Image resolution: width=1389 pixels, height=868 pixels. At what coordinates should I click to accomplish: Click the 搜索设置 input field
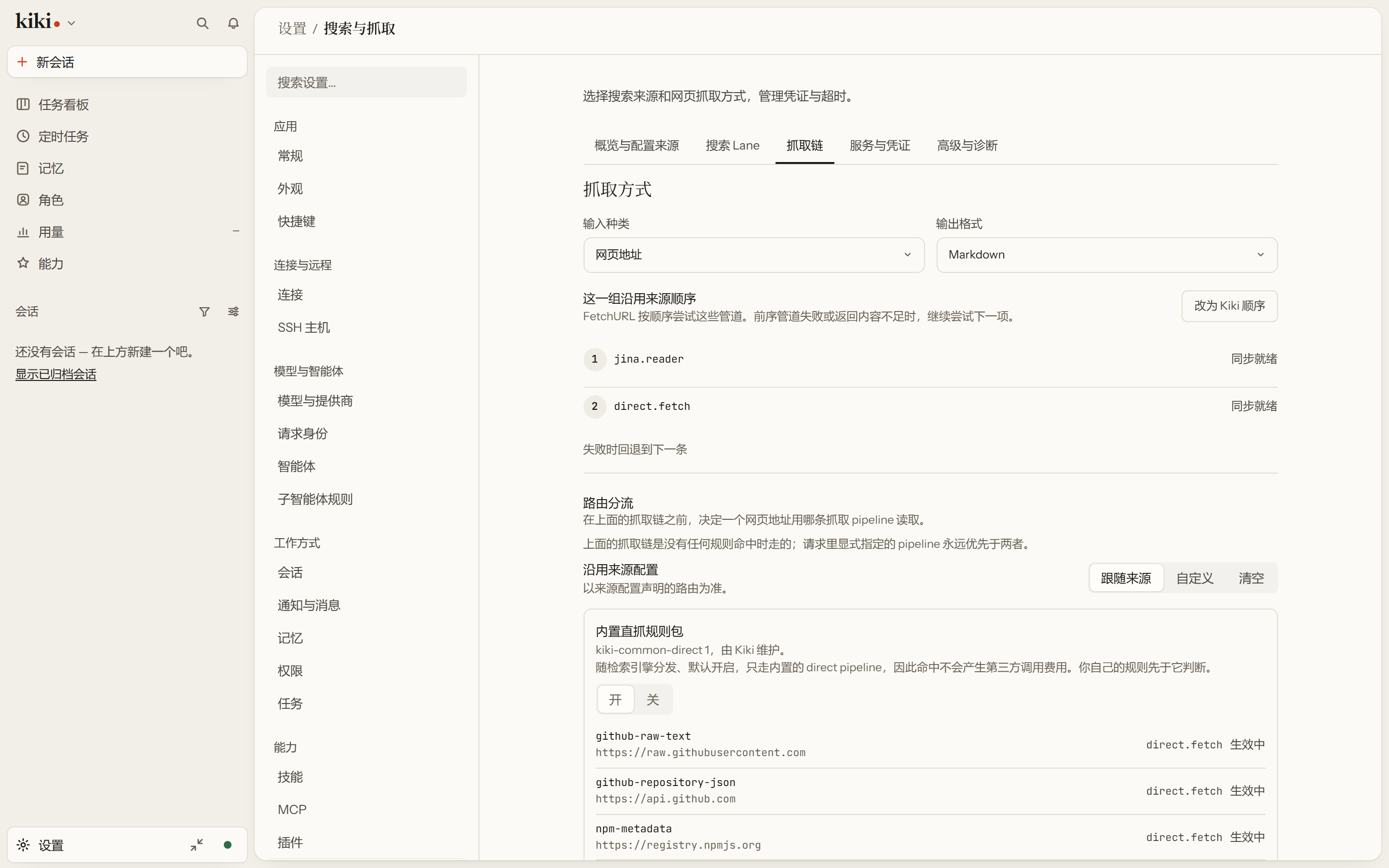(366, 82)
